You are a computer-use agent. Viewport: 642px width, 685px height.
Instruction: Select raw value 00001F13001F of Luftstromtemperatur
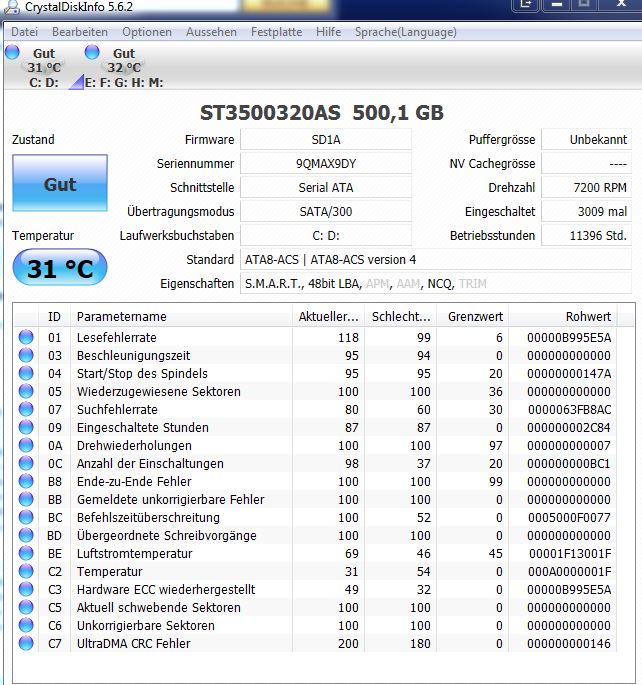570,554
